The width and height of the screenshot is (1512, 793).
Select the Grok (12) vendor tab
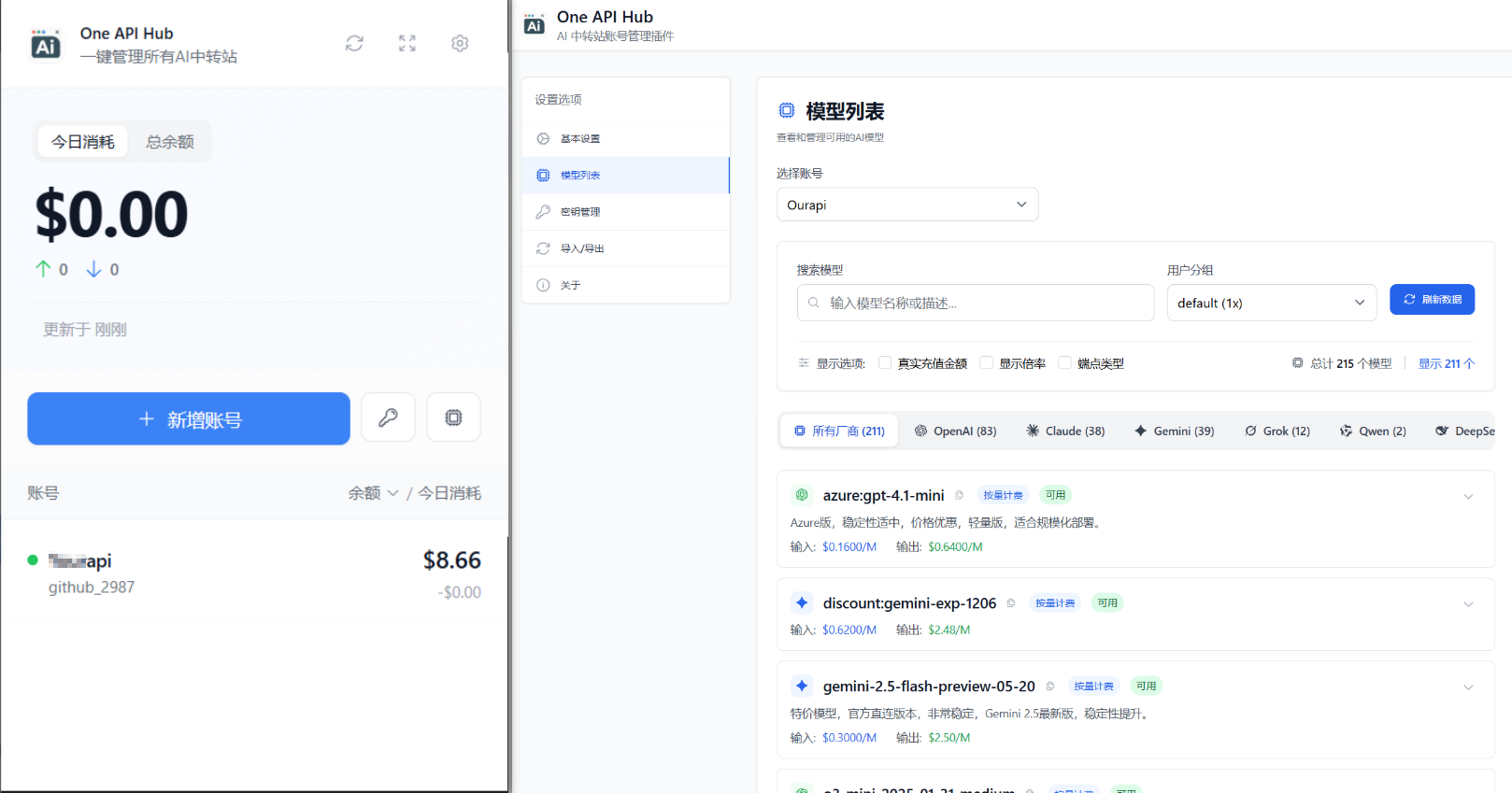point(1277,431)
